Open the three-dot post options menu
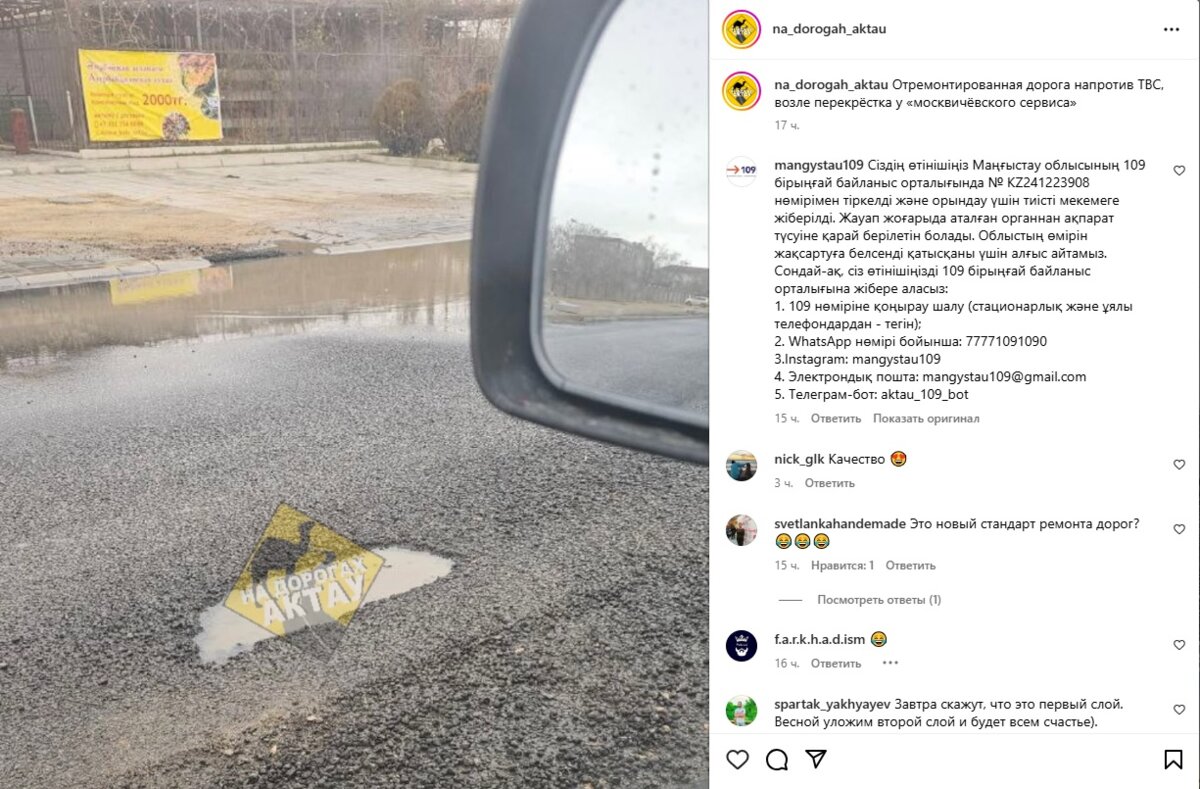Viewport: 1200px width, 789px height. pyautogui.click(x=1171, y=29)
